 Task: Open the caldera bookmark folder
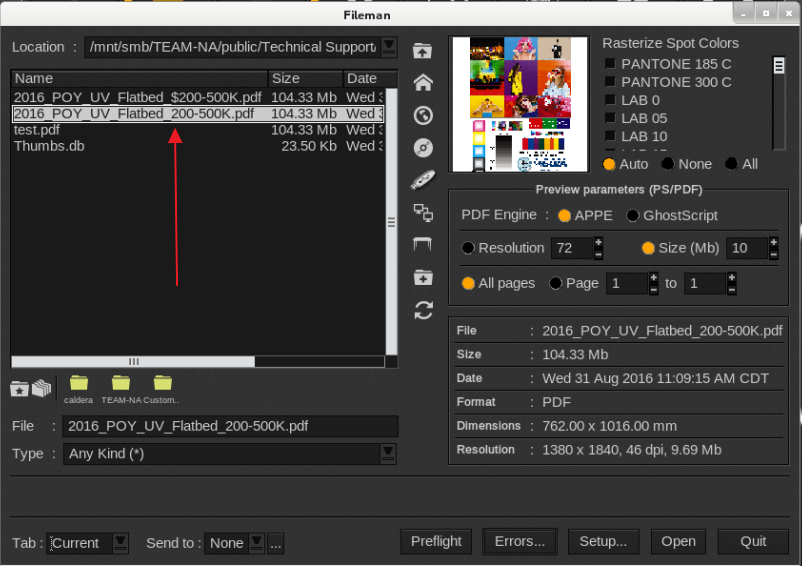[78, 384]
